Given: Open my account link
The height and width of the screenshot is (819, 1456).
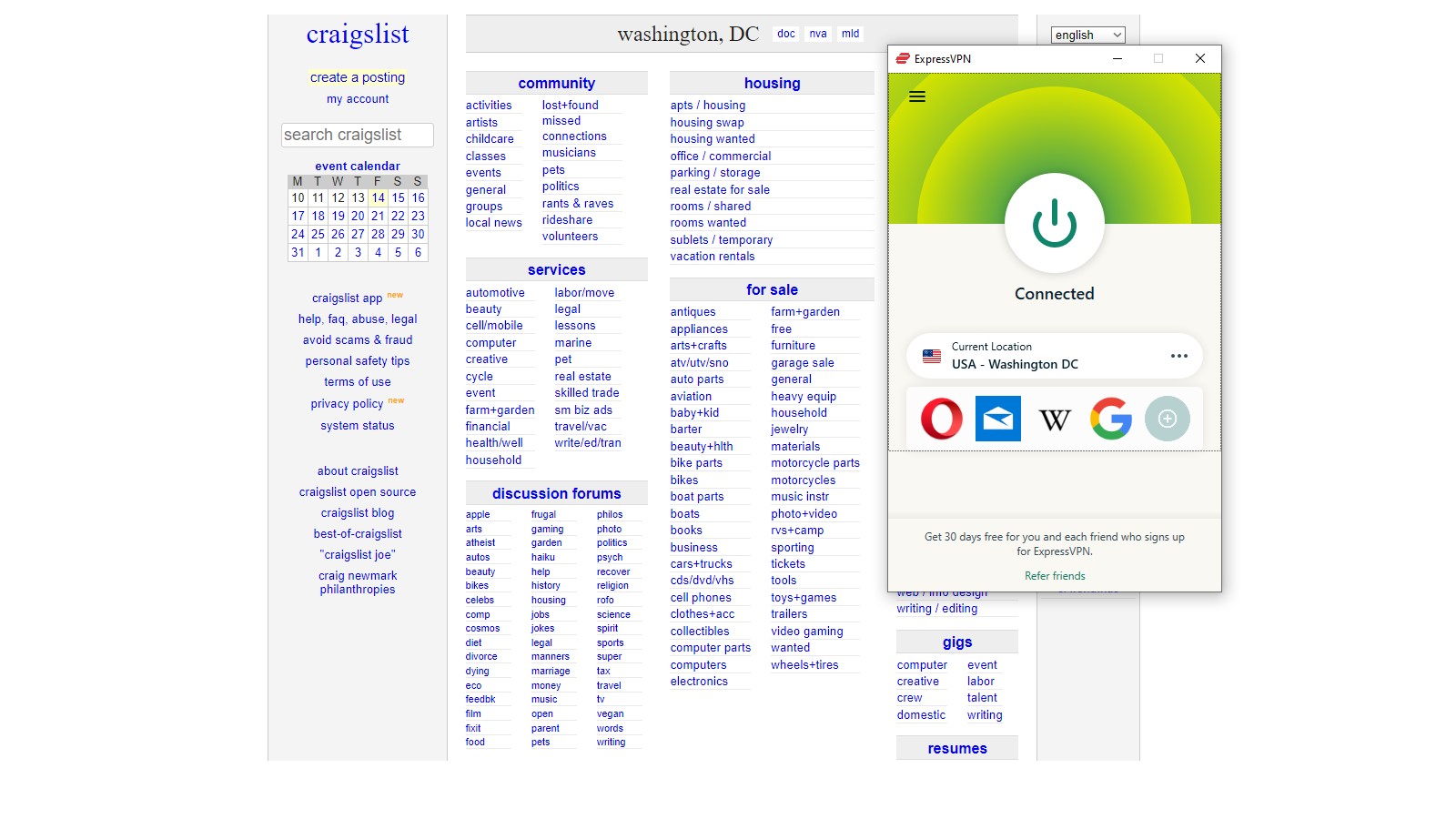Looking at the screenshot, I should (x=358, y=99).
